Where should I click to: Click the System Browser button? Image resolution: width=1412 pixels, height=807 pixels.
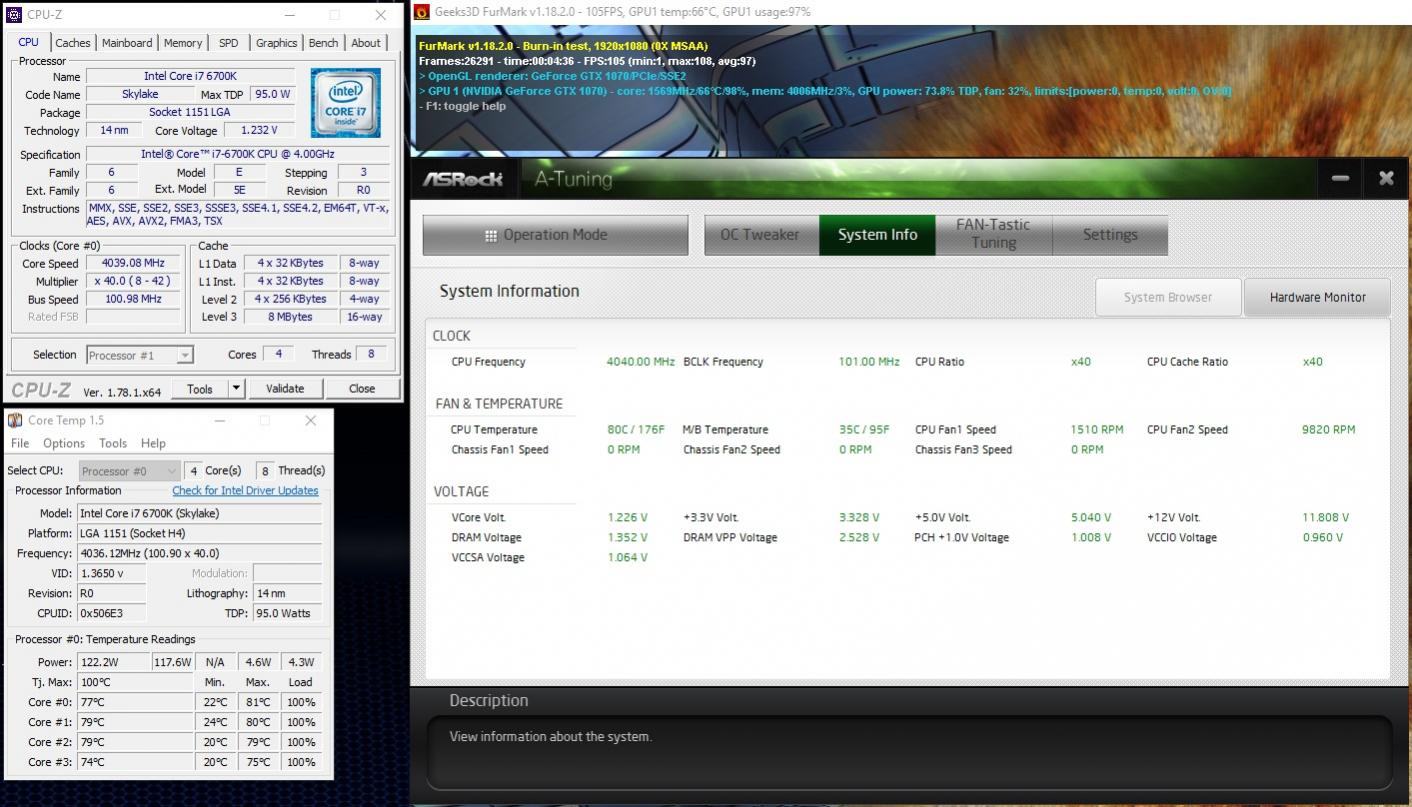(1168, 297)
